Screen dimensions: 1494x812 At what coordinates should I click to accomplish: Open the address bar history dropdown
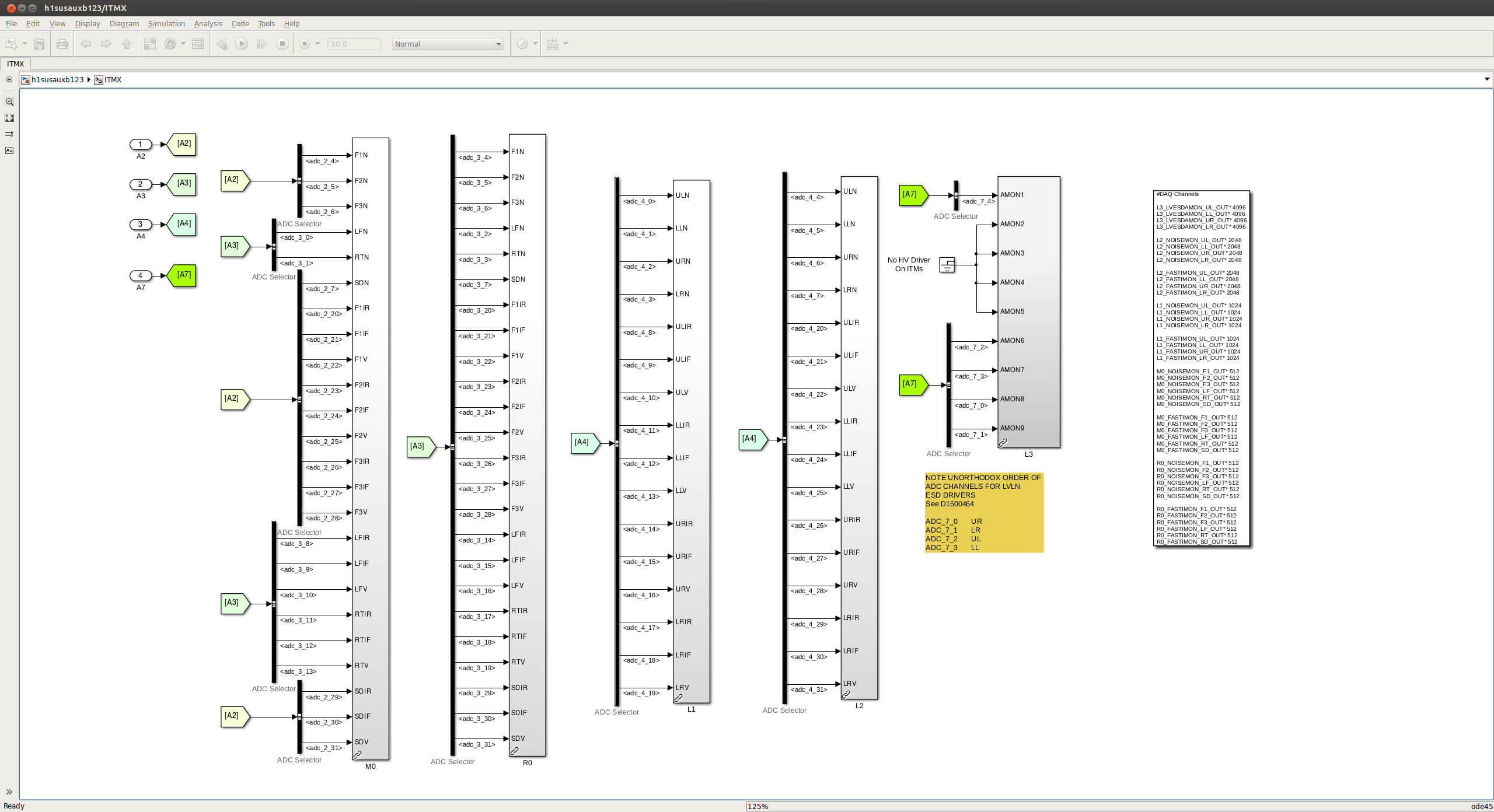tap(1486, 79)
